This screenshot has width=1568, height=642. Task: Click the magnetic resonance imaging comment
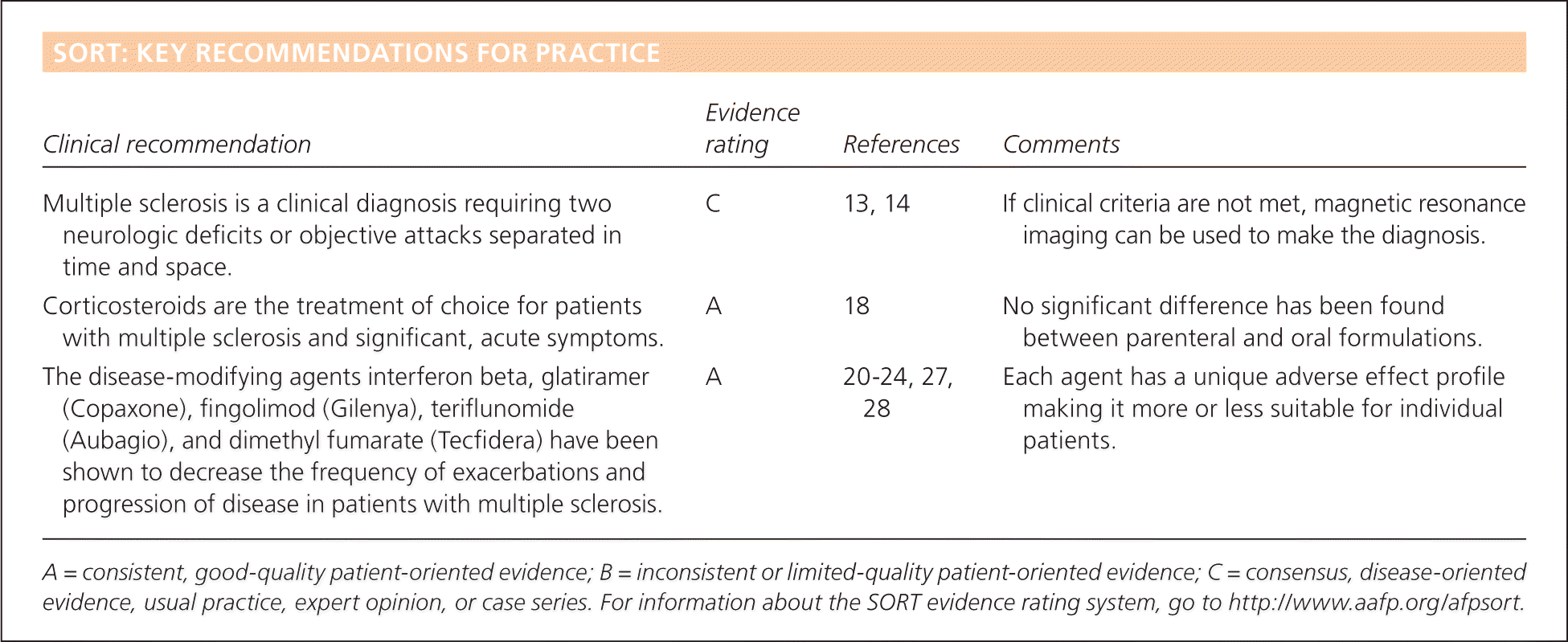(x=1263, y=219)
